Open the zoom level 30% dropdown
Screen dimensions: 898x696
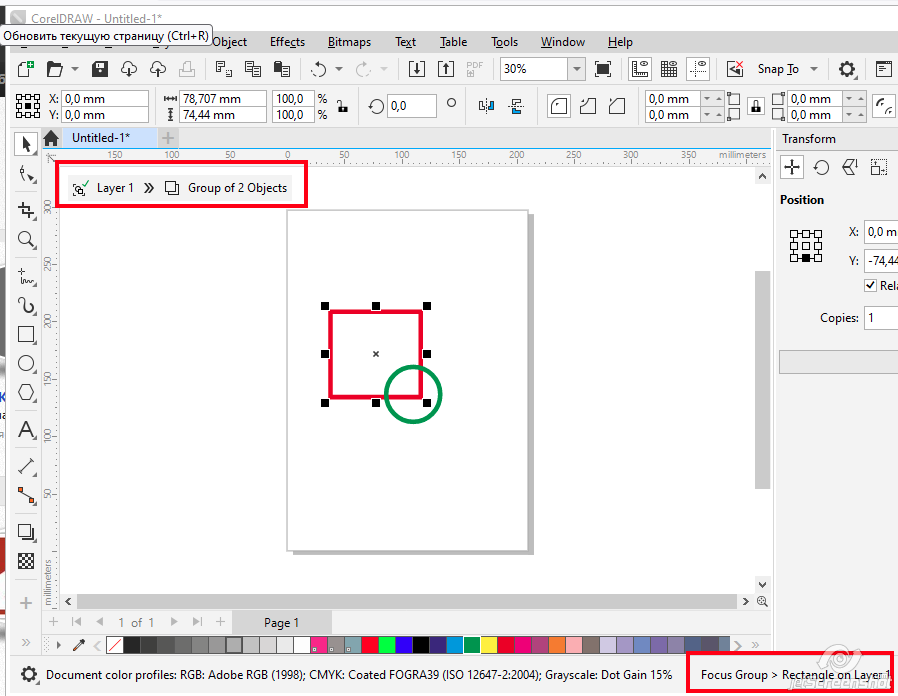click(577, 69)
